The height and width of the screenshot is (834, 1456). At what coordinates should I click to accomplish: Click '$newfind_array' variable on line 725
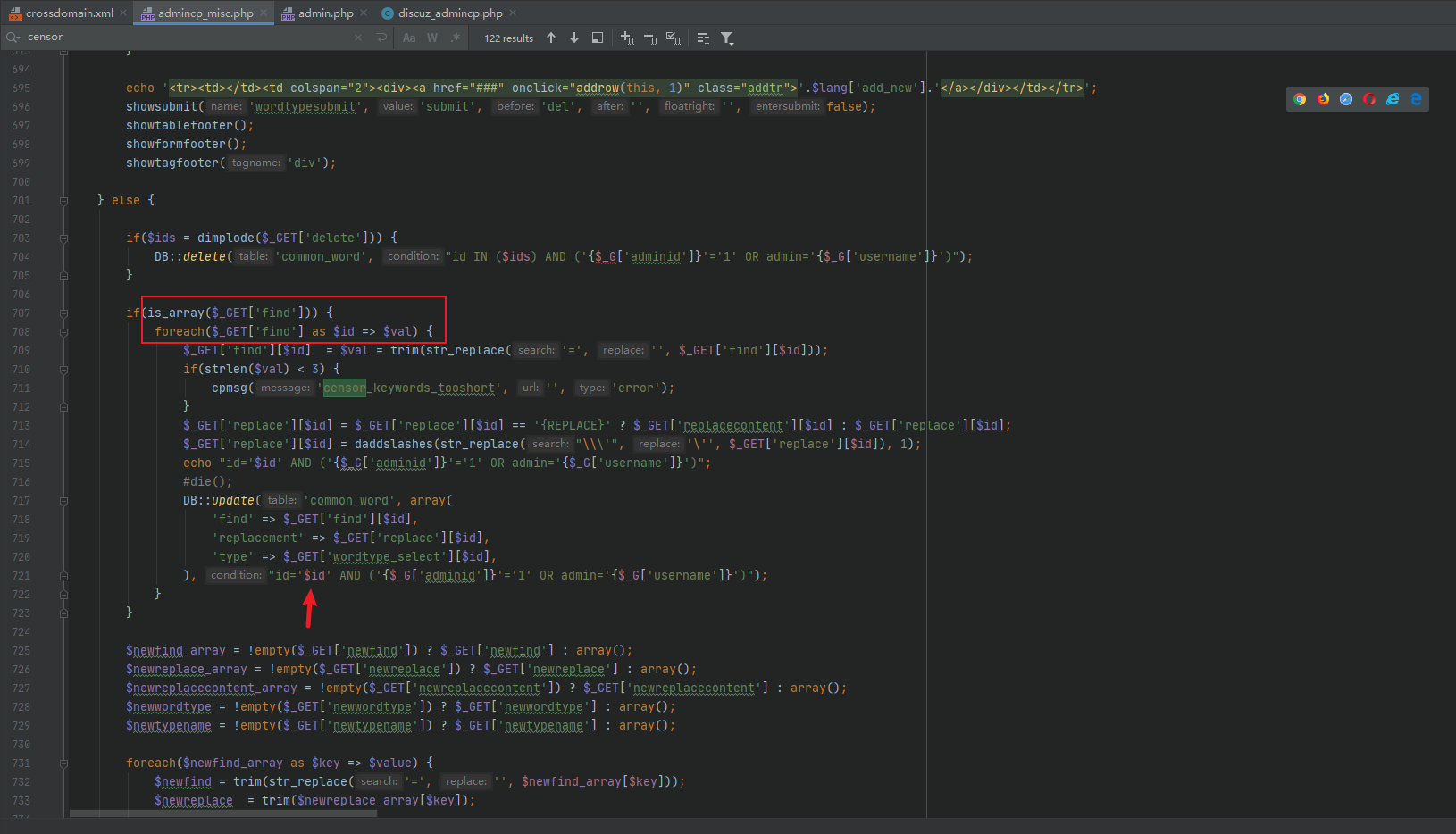[x=176, y=651]
